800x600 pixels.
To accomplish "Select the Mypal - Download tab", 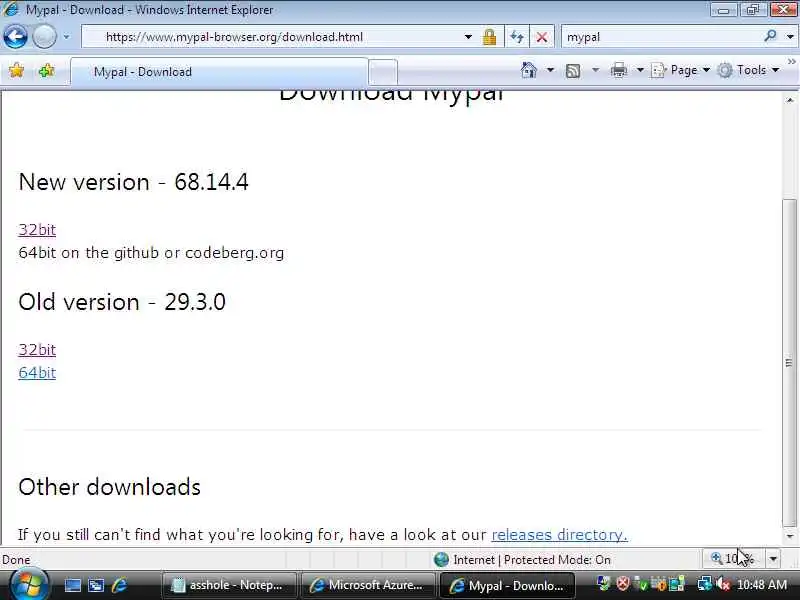I will click(219, 72).
